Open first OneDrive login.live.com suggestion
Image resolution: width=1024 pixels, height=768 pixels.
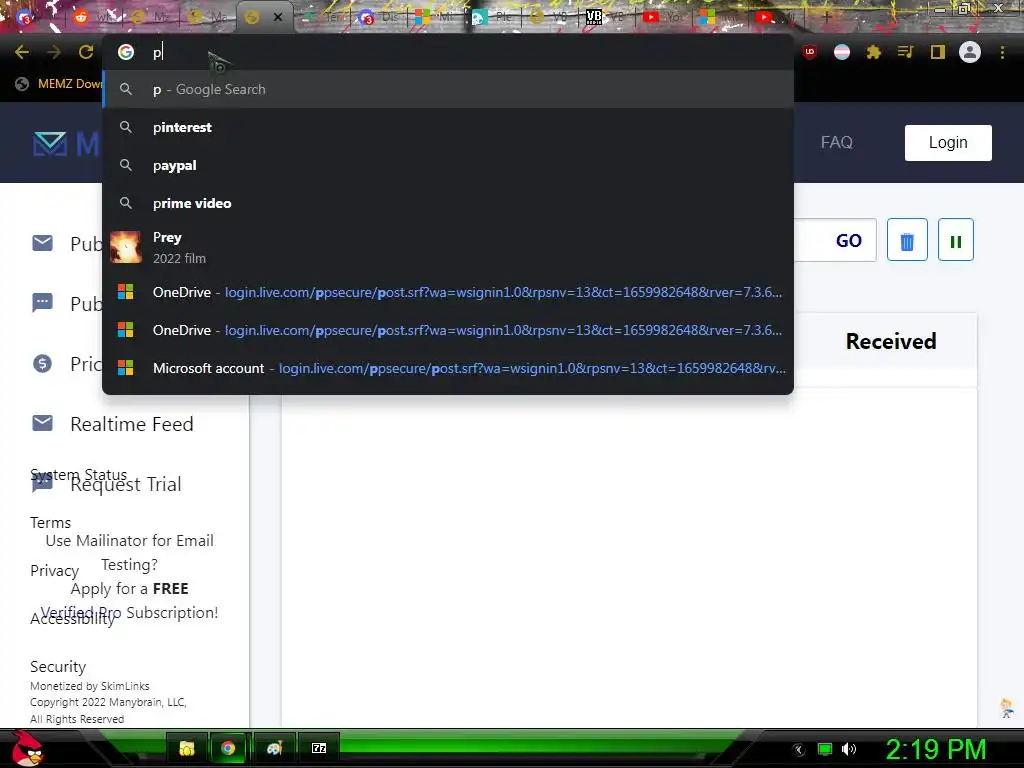(x=448, y=292)
